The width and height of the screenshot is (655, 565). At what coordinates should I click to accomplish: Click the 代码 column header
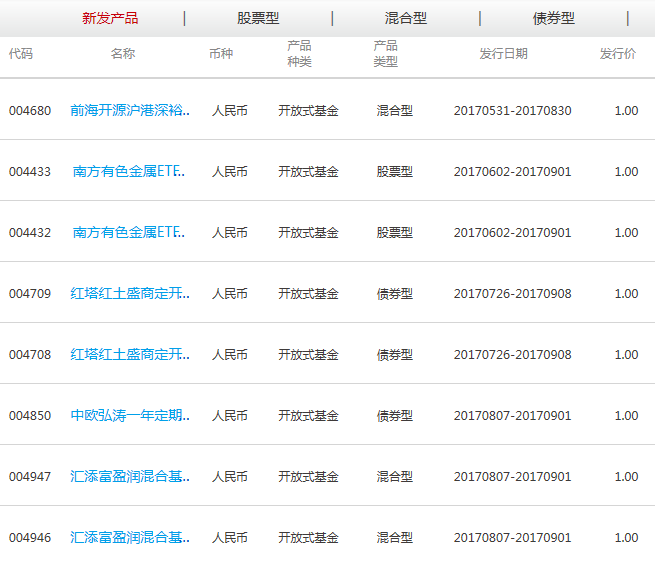click(x=21, y=53)
